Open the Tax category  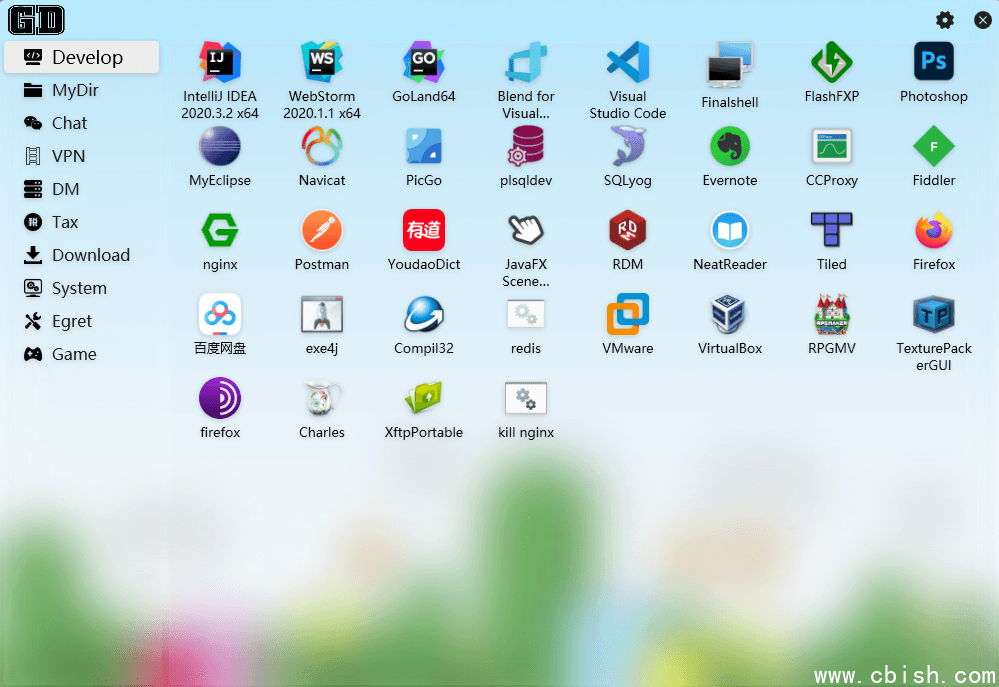82,222
